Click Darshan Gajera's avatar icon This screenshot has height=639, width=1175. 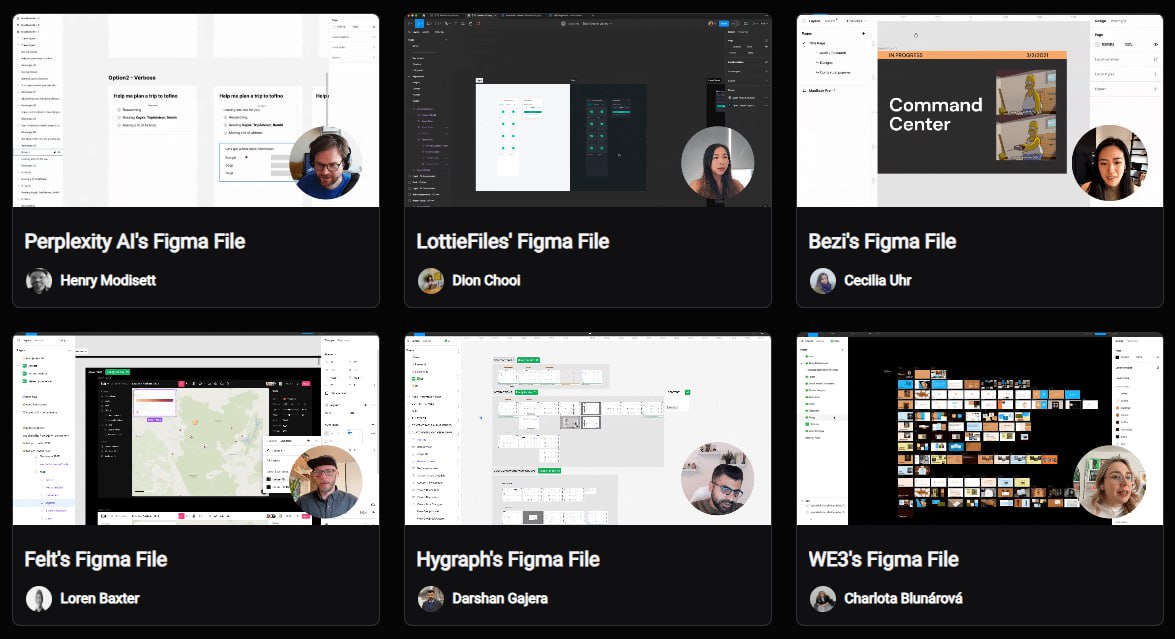coord(431,599)
